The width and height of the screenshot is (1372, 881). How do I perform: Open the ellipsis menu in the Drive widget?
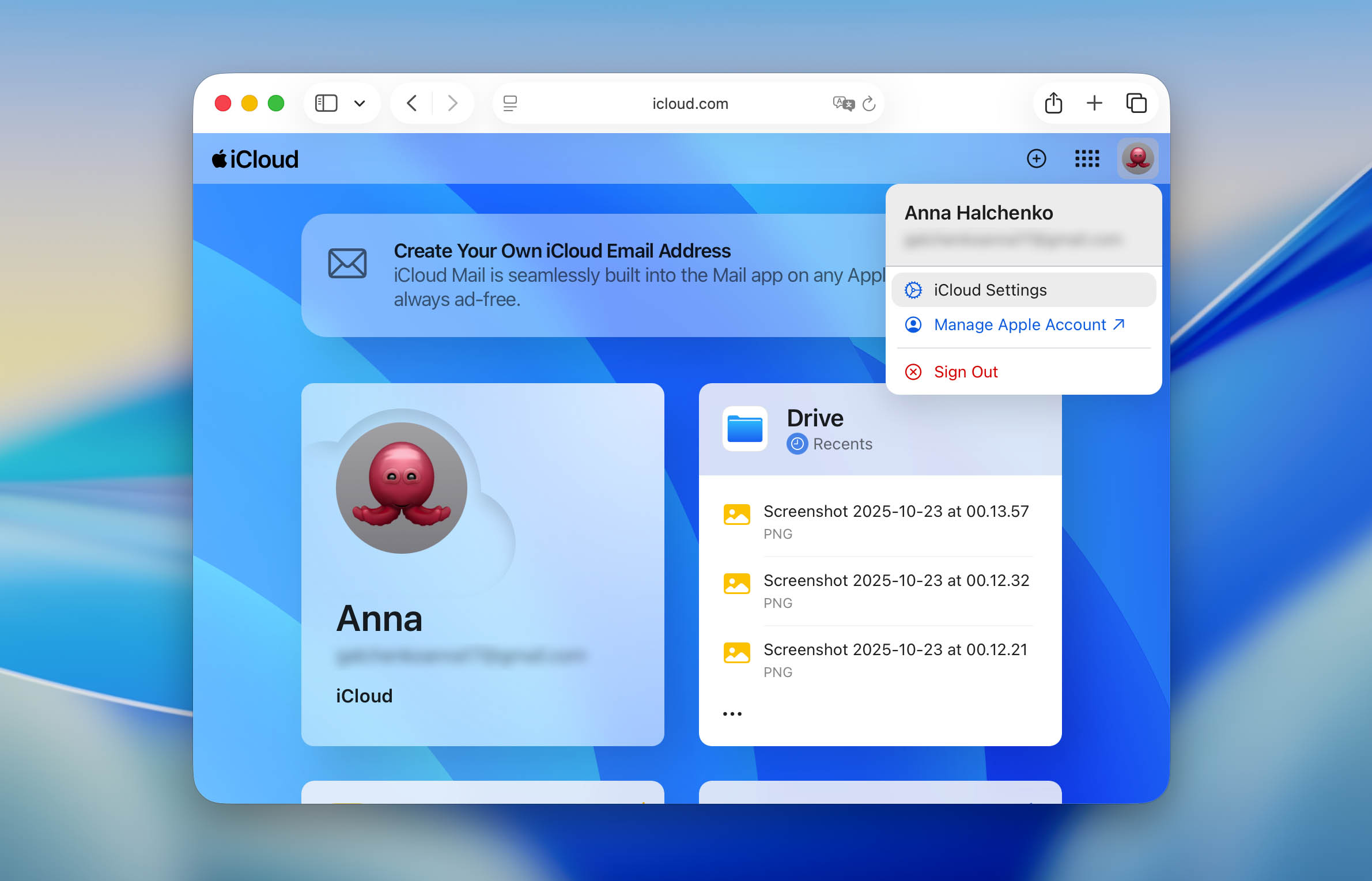731,713
